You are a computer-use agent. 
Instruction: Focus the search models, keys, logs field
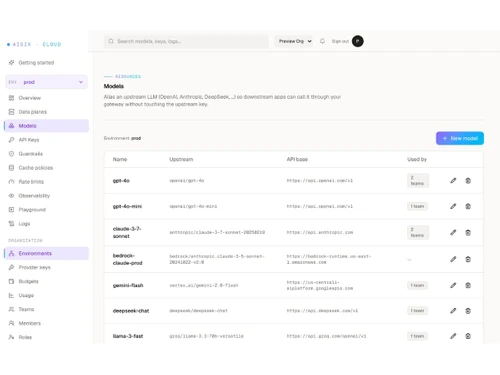[186, 41]
